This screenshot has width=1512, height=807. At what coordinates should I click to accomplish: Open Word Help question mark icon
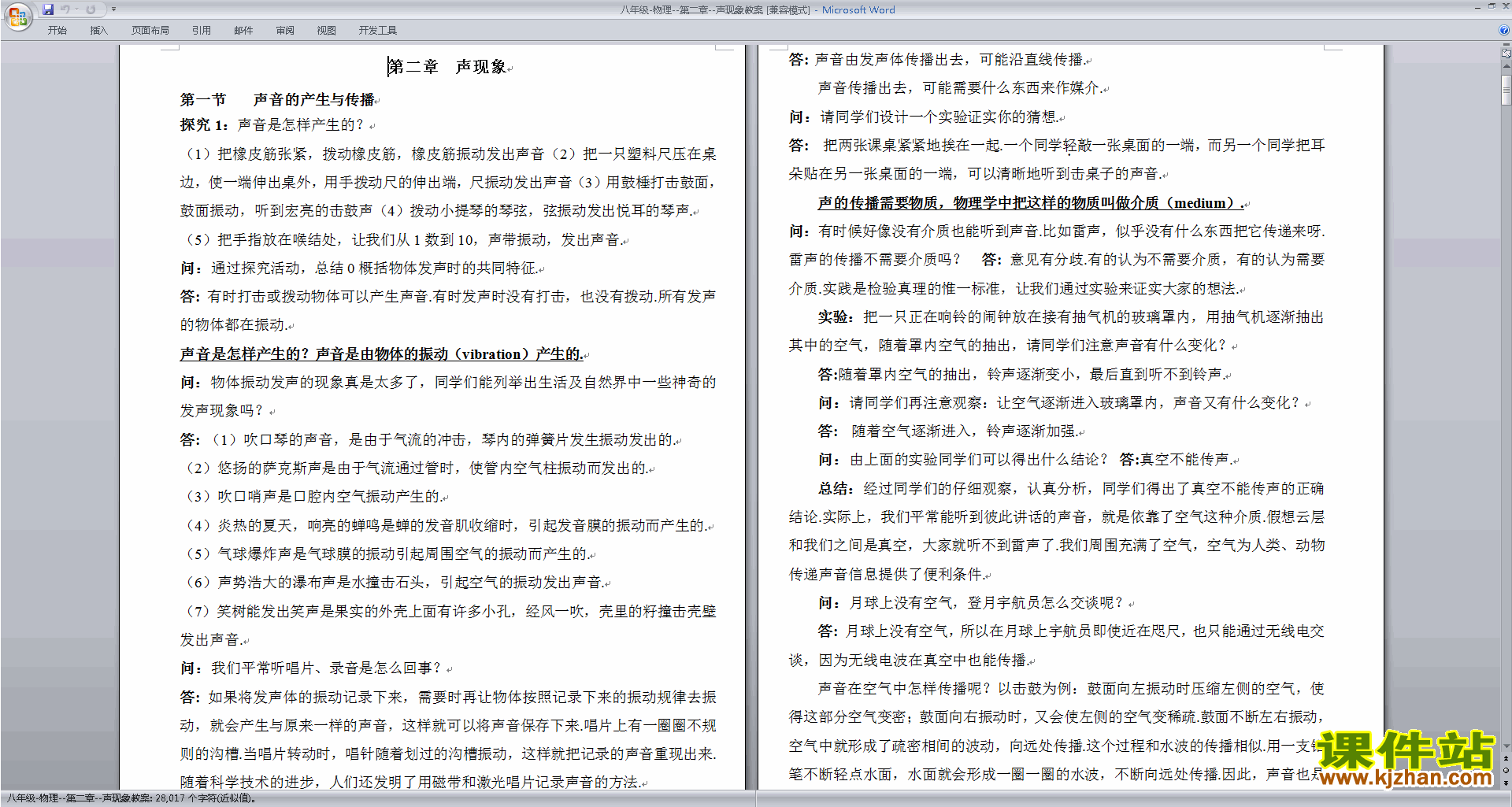[1504, 30]
